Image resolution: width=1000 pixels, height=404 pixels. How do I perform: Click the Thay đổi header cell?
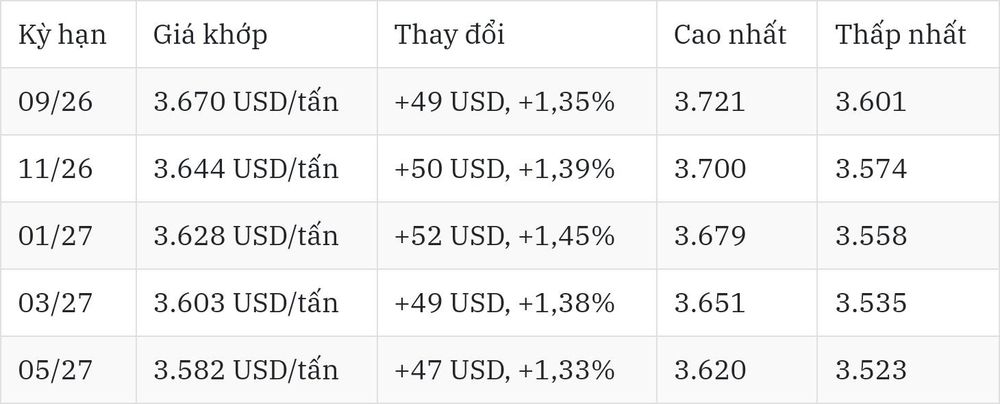pos(517,34)
